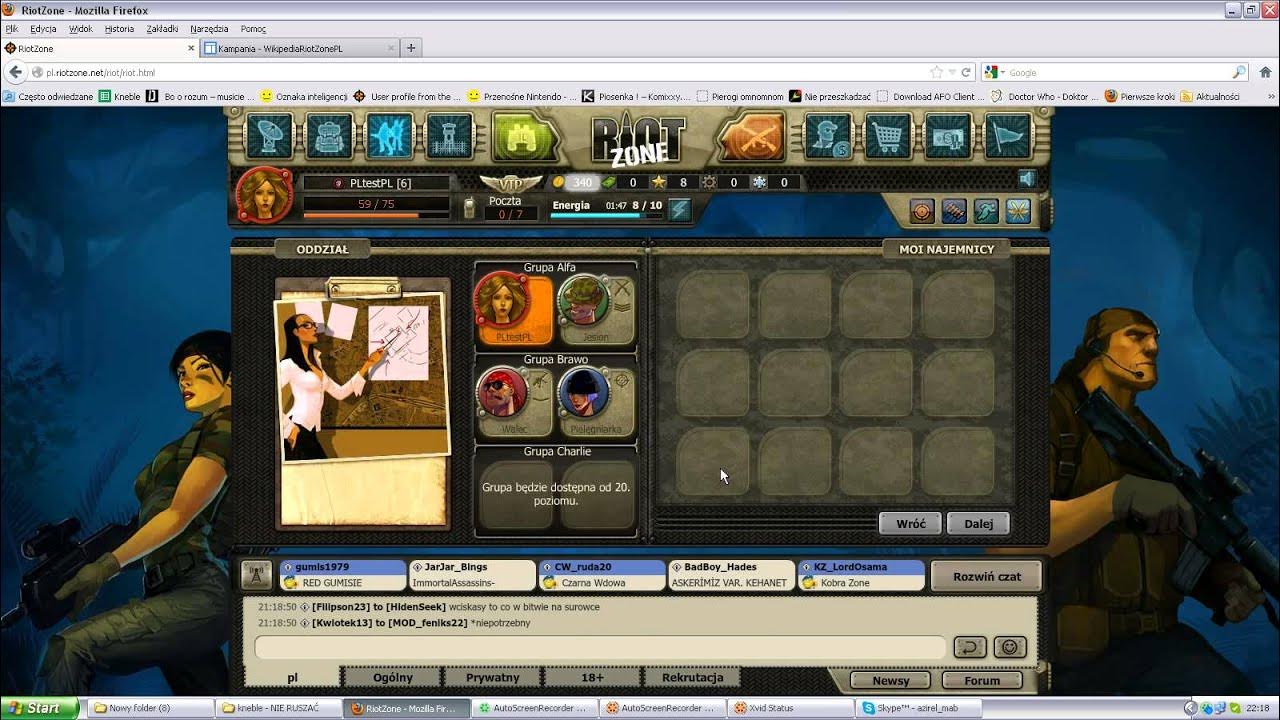The width and height of the screenshot is (1280, 720).
Task: Click the Dalej button
Action: [978, 523]
